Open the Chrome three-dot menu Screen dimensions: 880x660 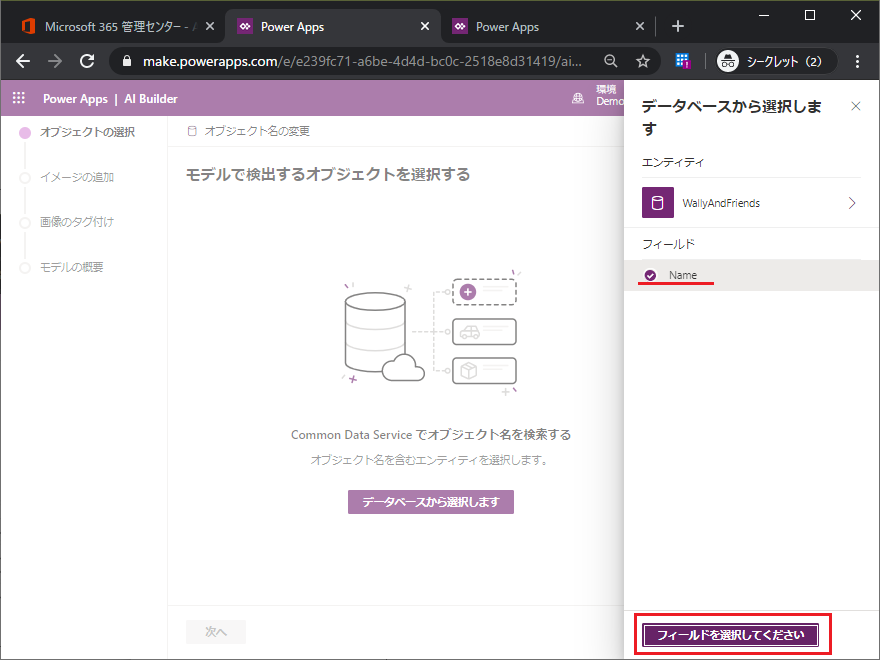857,61
